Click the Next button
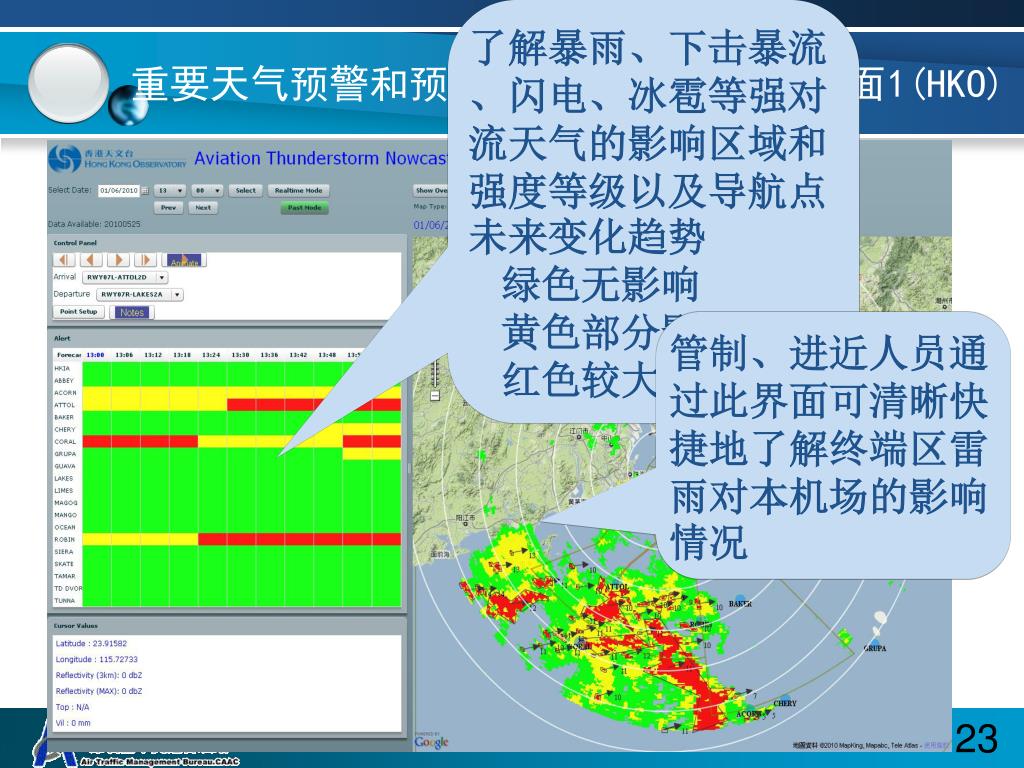The height and width of the screenshot is (768, 1024). pos(203,208)
